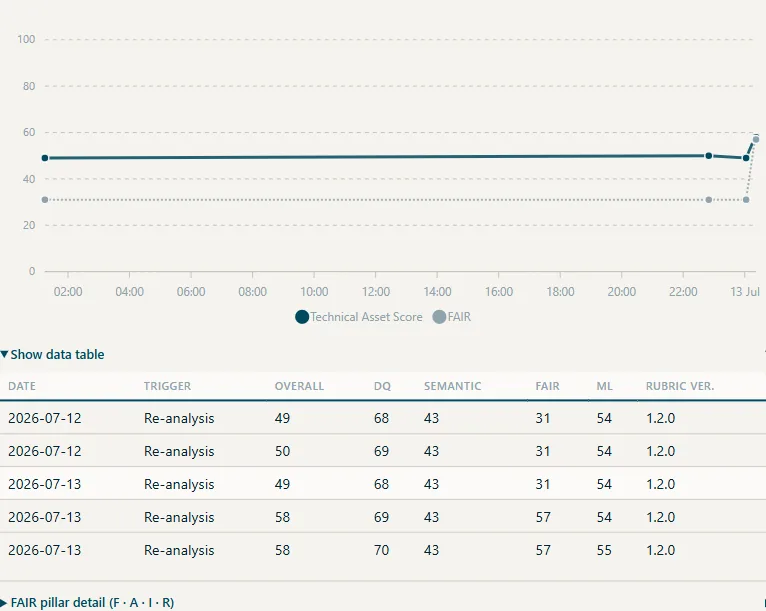Click the 22:00 x-axis label
This screenshot has height=611, width=766.
point(683,292)
